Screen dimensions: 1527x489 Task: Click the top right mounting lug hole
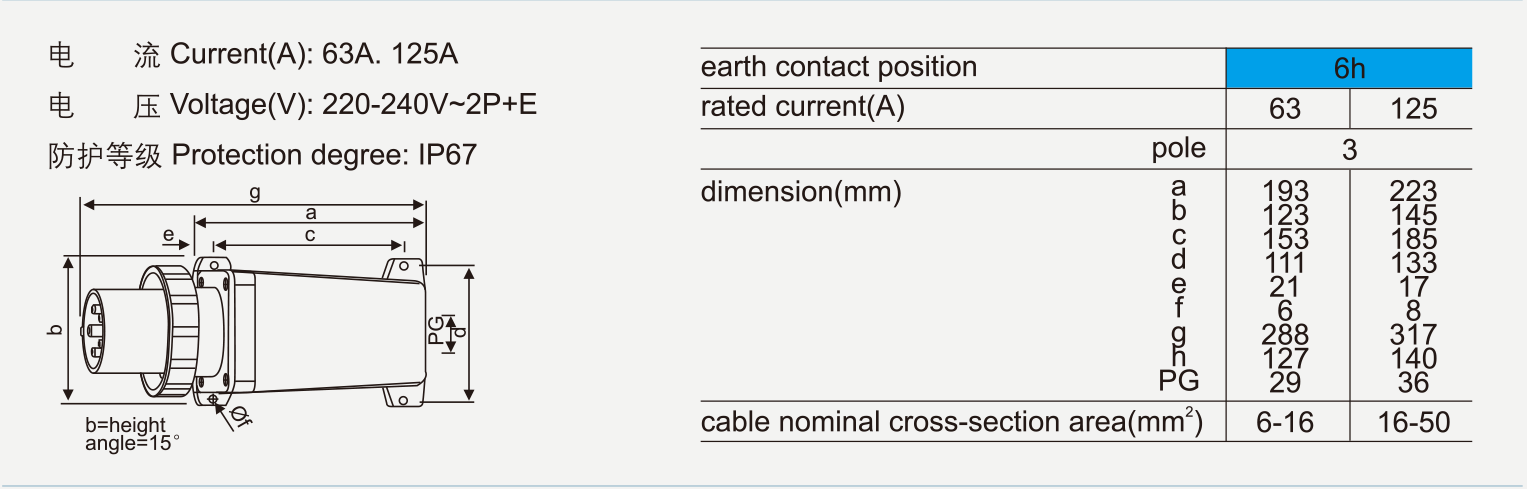click(x=404, y=268)
